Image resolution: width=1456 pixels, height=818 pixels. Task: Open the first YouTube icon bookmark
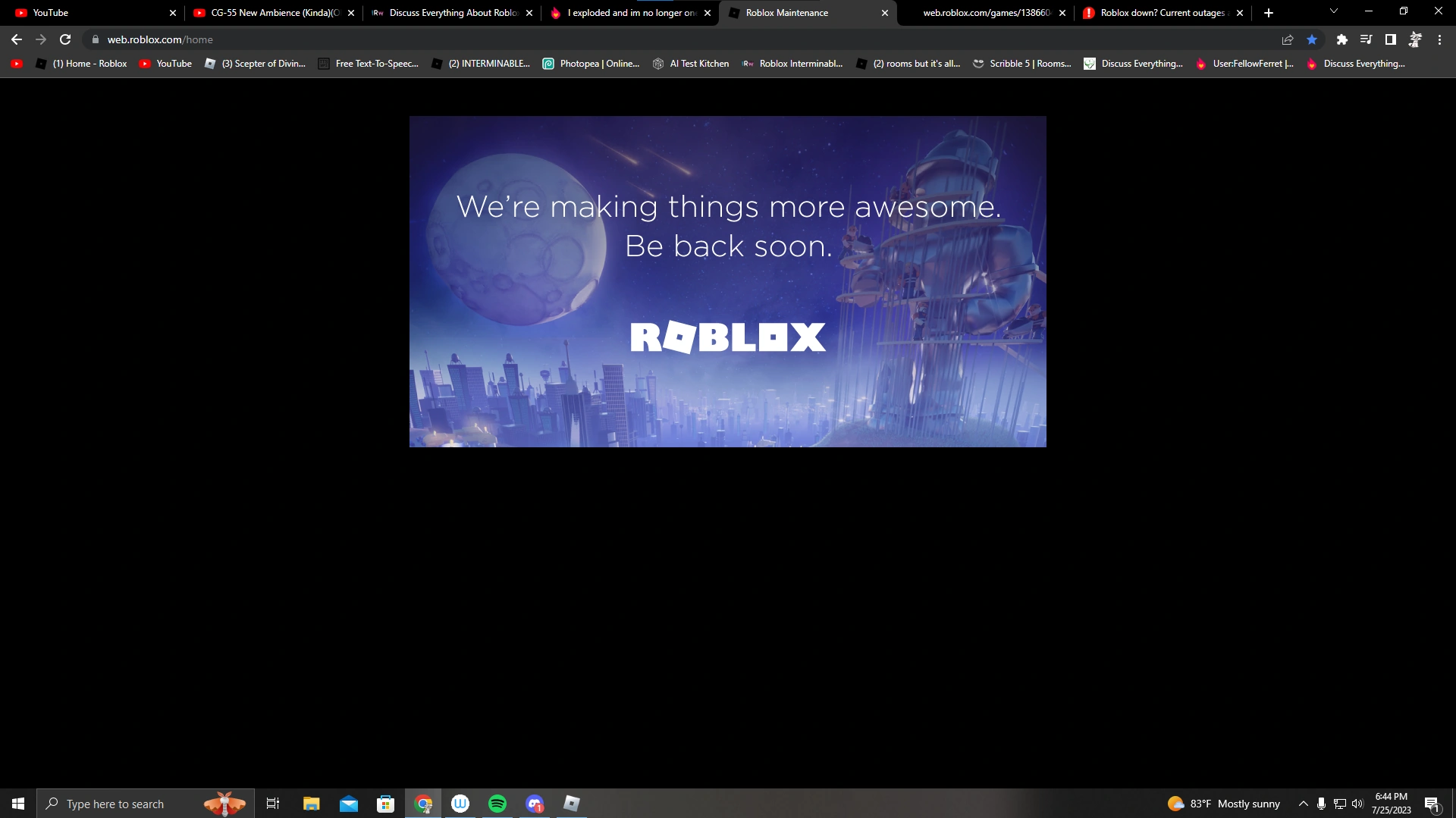click(x=17, y=64)
